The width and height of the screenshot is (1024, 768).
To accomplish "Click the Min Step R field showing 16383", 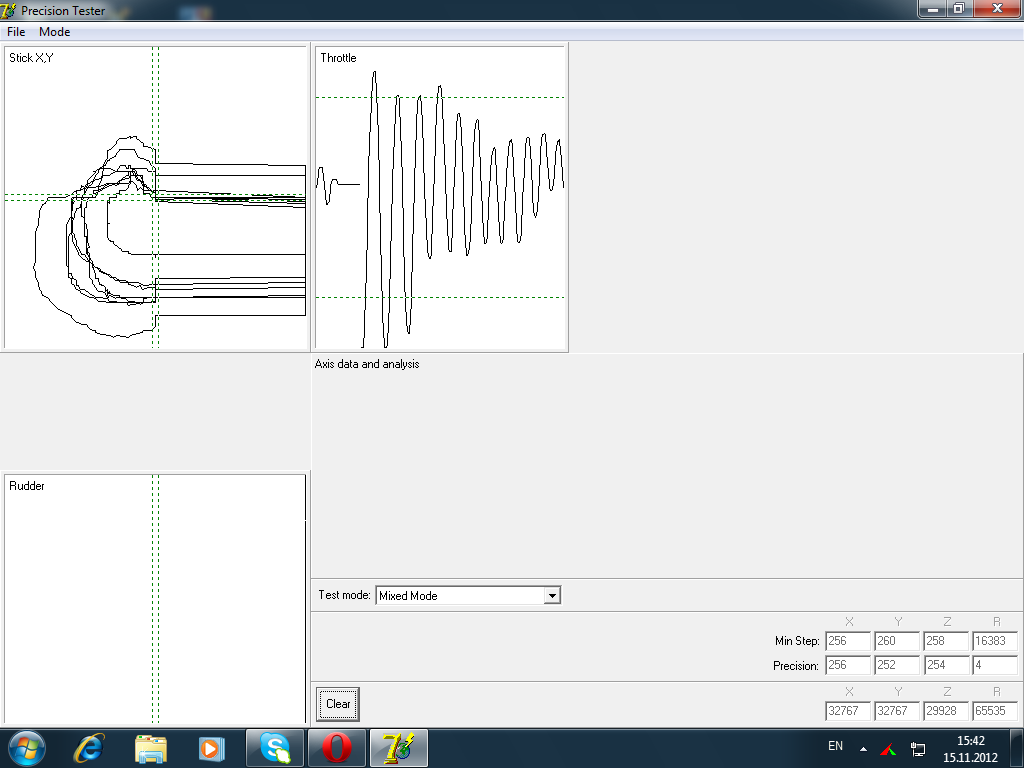I will point(995,641).
